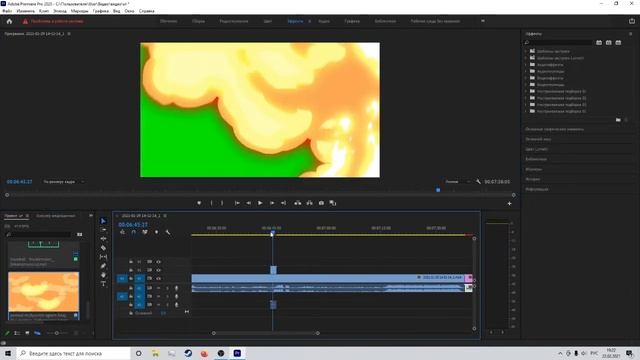640x360 pixels.
Task: Expand the Аудиоэффекты folder
Action: (526, 65)
